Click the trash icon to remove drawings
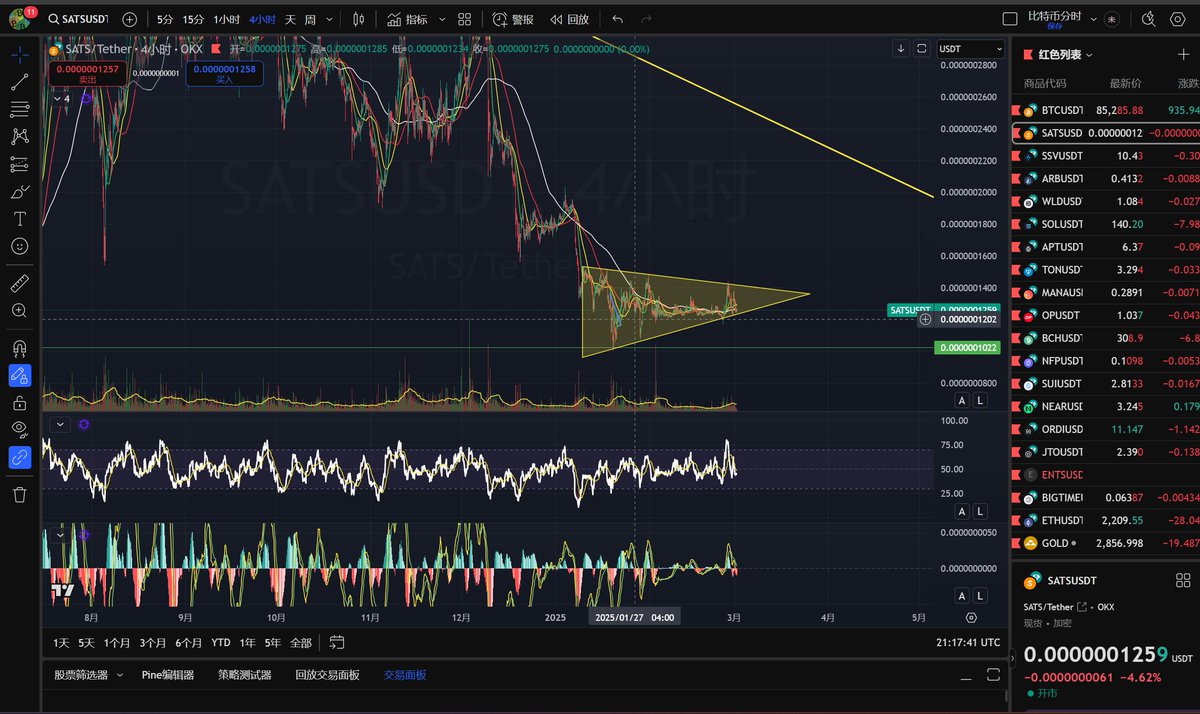The width and height of the screenshot is (1200, 714). pyautogui.click(x=19, y=494)
